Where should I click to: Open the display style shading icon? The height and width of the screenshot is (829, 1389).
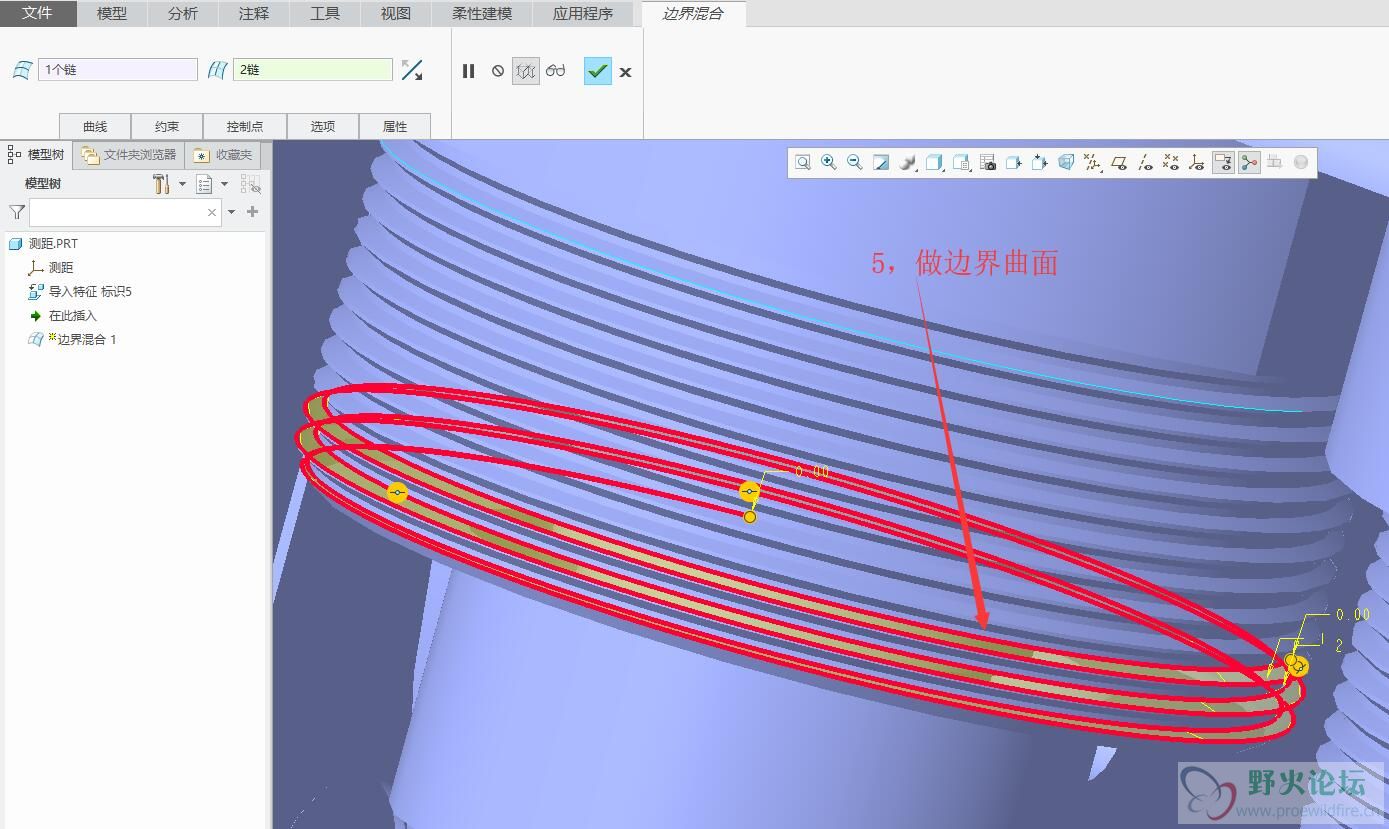[x=908, y=162]
